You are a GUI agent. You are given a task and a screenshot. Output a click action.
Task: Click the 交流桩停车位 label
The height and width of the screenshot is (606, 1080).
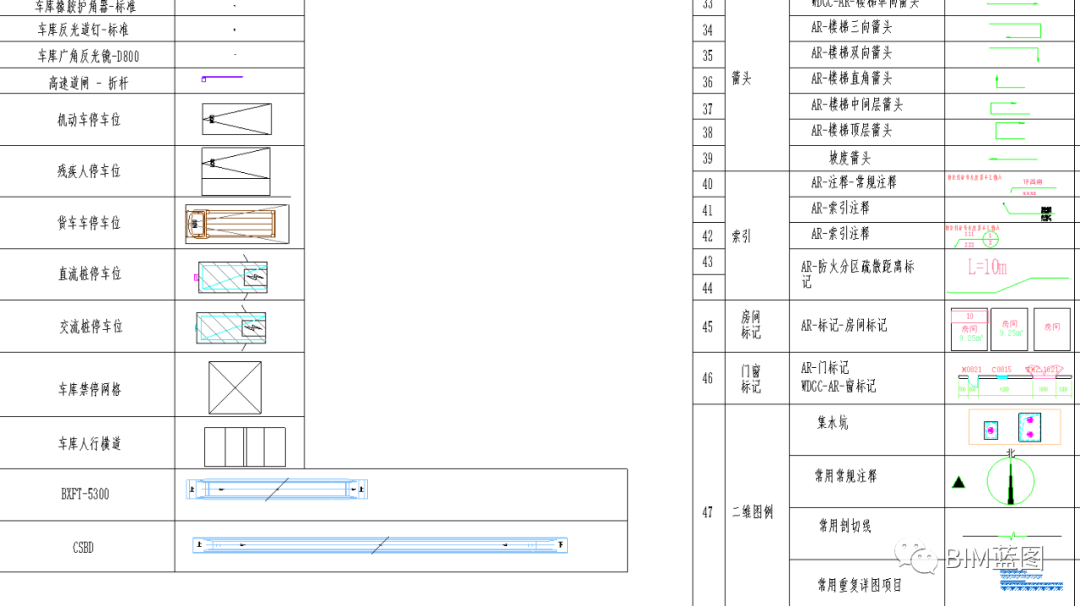click(x=91, y=326)
